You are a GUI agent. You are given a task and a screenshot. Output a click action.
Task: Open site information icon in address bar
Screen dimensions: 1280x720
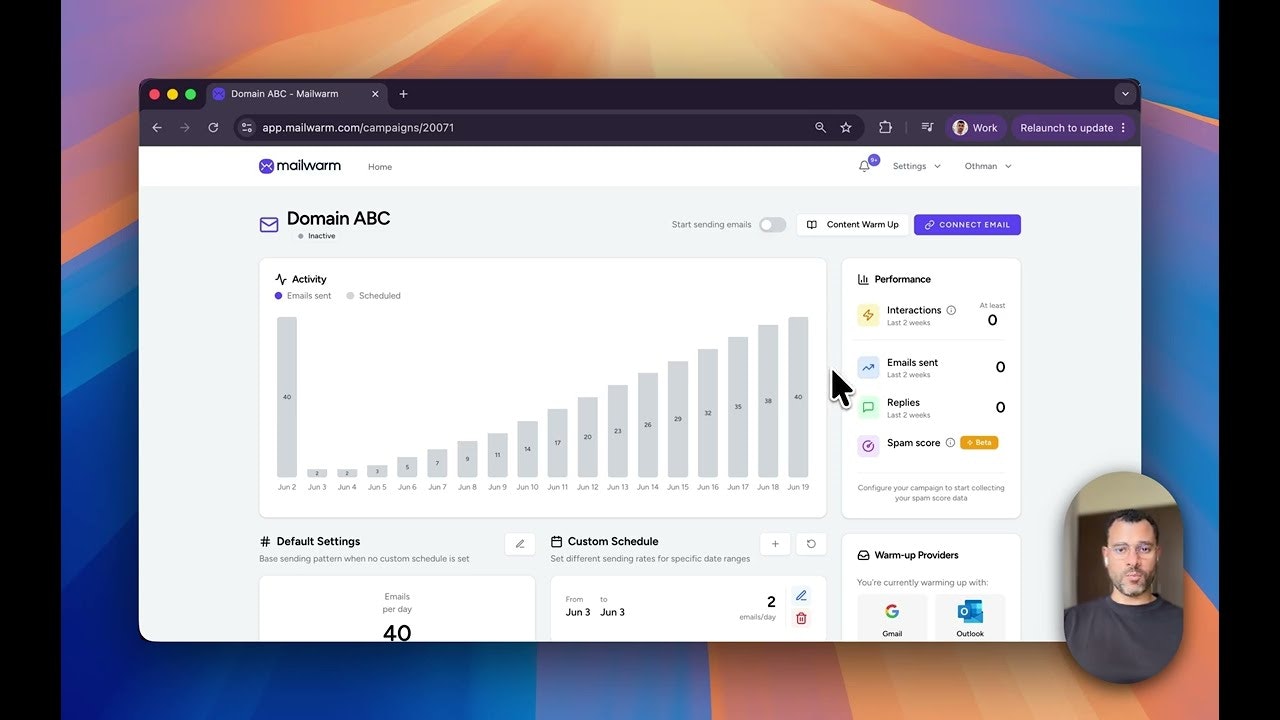pyautogui.click(x=247, y=127)
